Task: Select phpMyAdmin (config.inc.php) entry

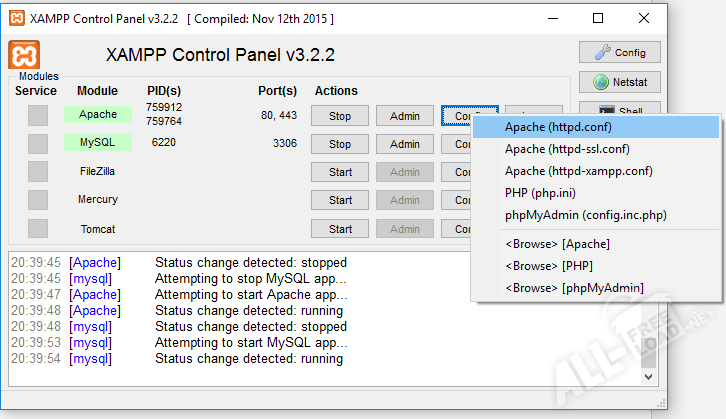Action: pyautogui.click(x=585, y=215)
